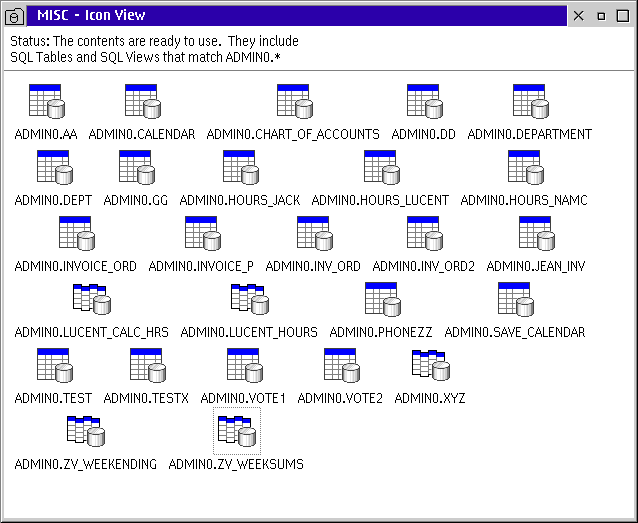Viewport: 638px width, 523px height.
Task: Click the ADMIN0.HOURS_LUCENT label text
Action: tap(380, 200)
